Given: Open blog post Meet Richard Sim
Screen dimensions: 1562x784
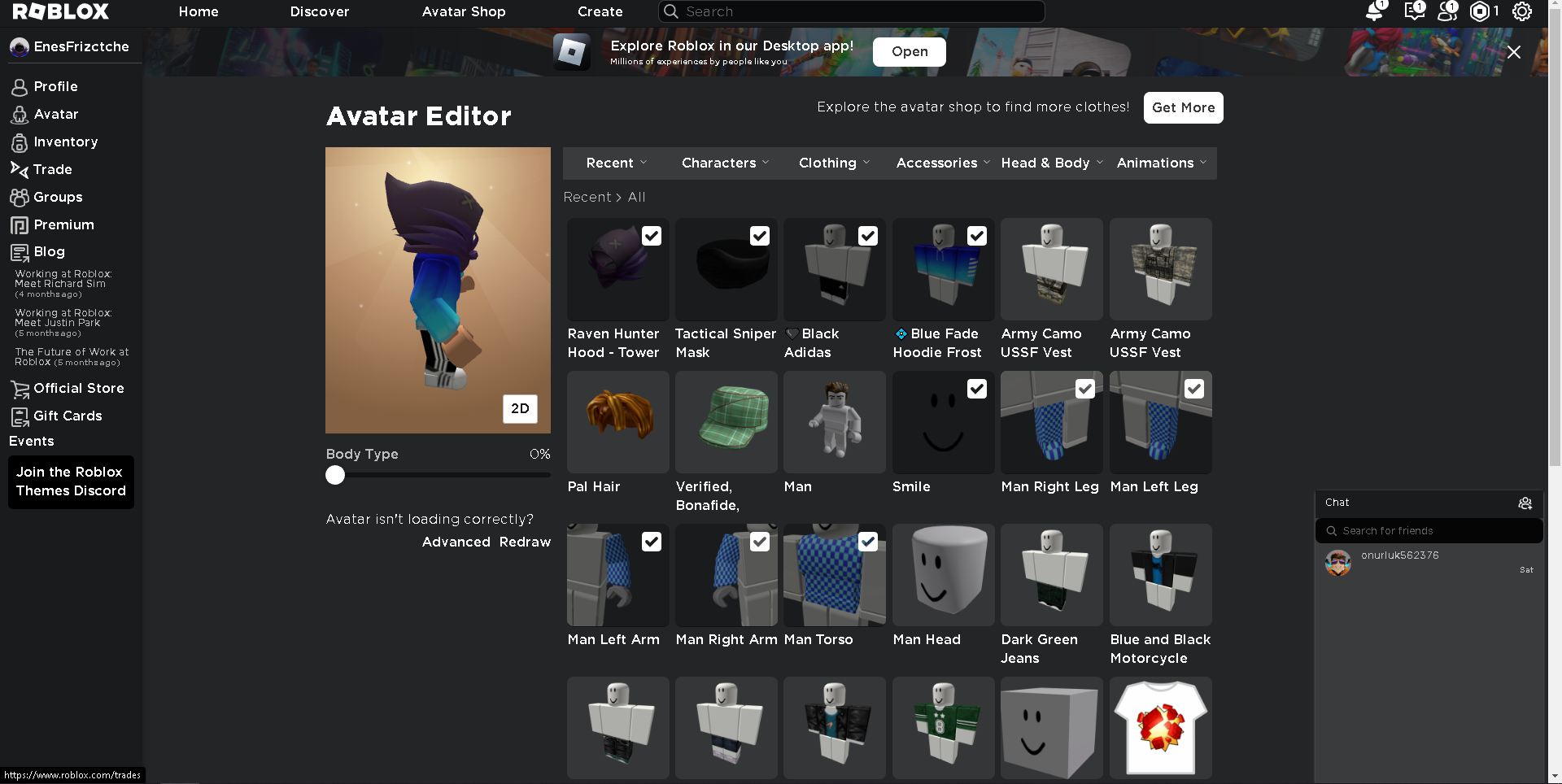Looking at the screenshot, I should click(x=63, y=284).
